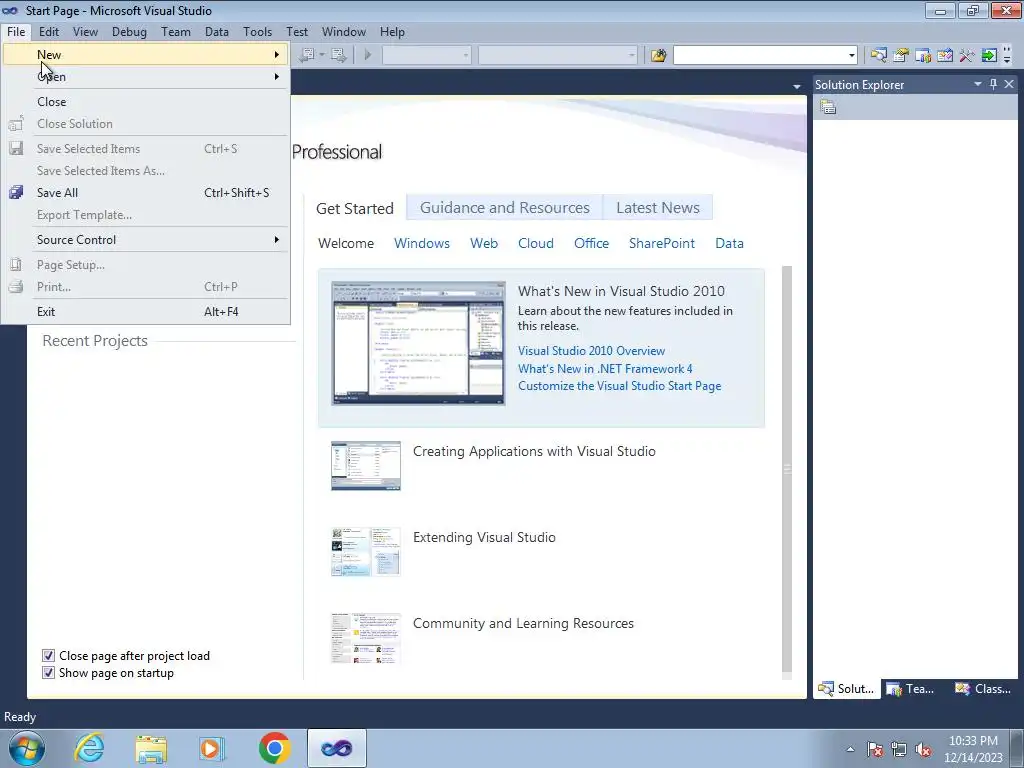Switch to Class View bottom tab
Viewport: 1024px width, 768px height.
[x=983, y=688]
